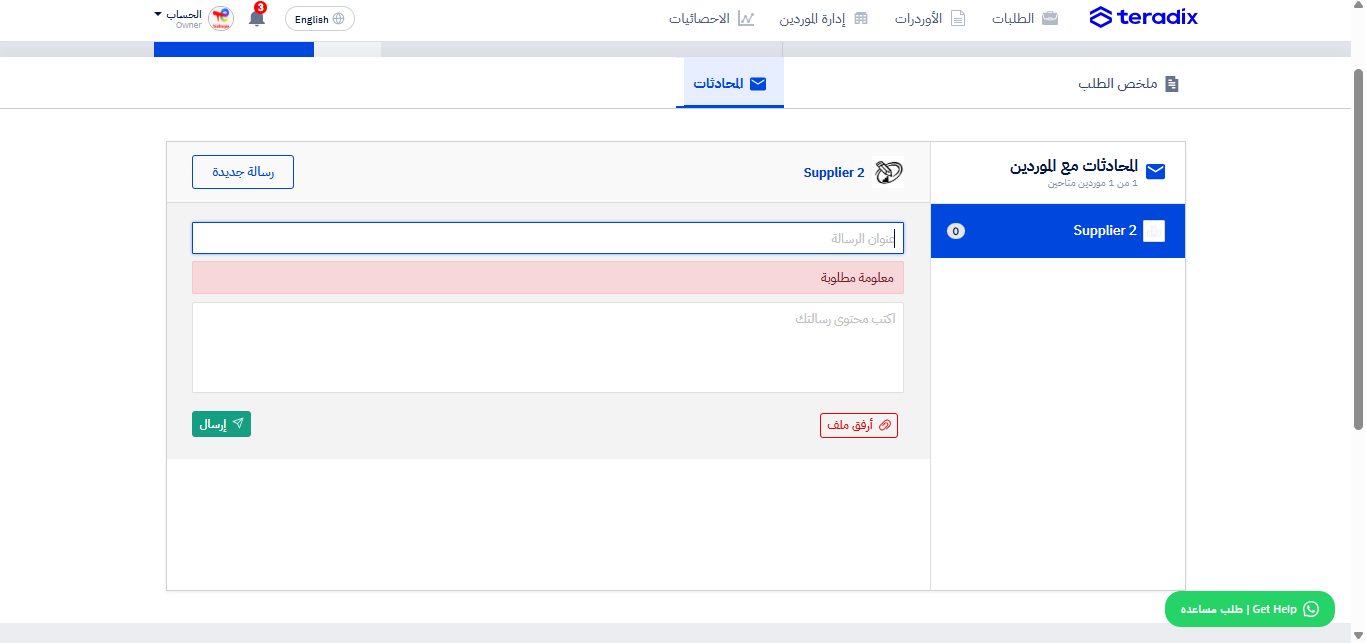
Task: Focus the عنوان الرسالة title field
Action: pyautogui.click(x=548, y=238)
